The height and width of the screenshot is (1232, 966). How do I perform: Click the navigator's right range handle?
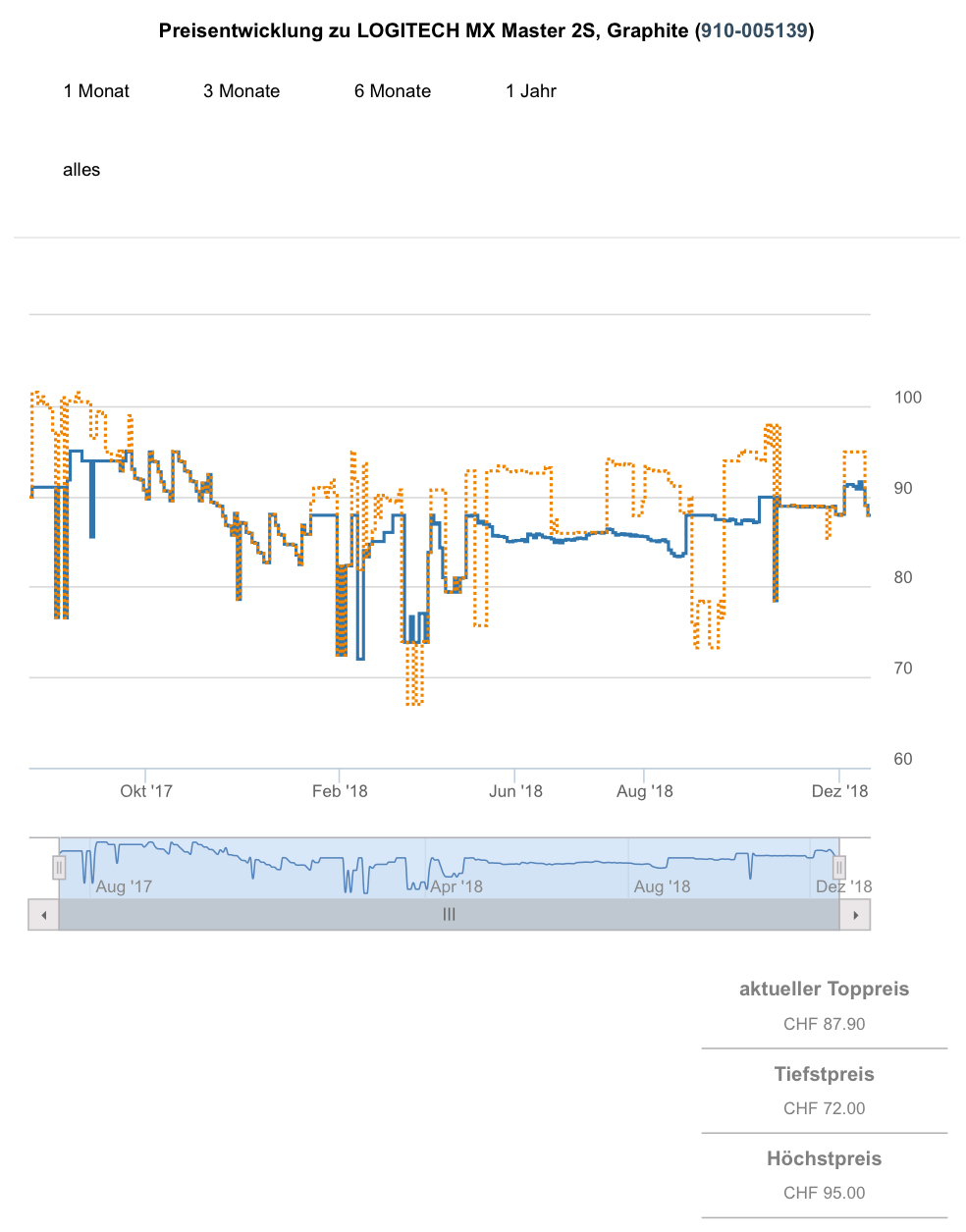click(839, 868)
